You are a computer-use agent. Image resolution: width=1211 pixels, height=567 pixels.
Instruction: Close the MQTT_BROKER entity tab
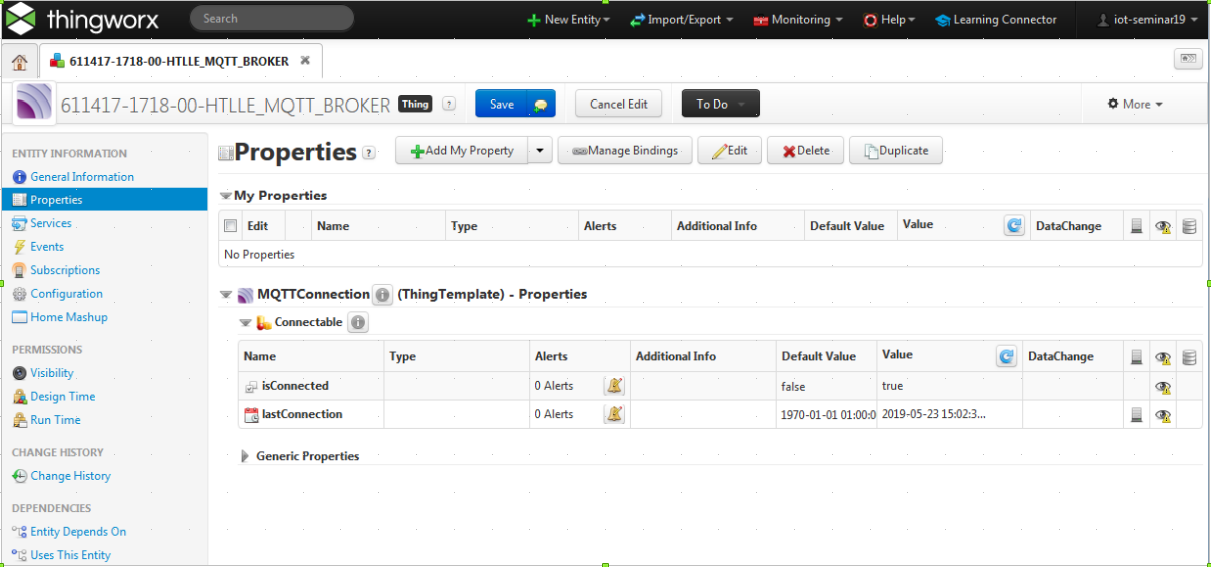[305, 61]
